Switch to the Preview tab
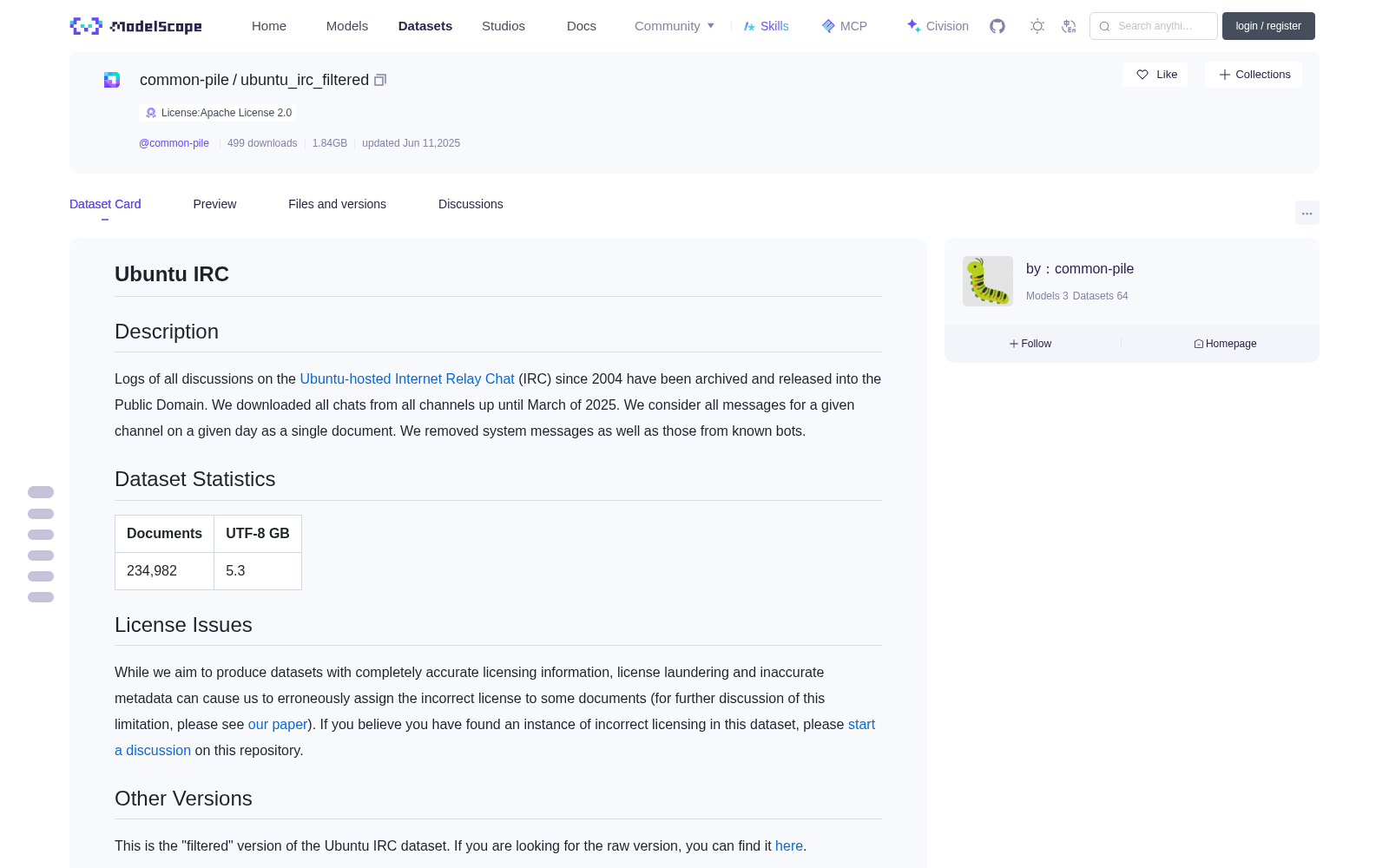The image size is (1389, 868). [214, 204]
